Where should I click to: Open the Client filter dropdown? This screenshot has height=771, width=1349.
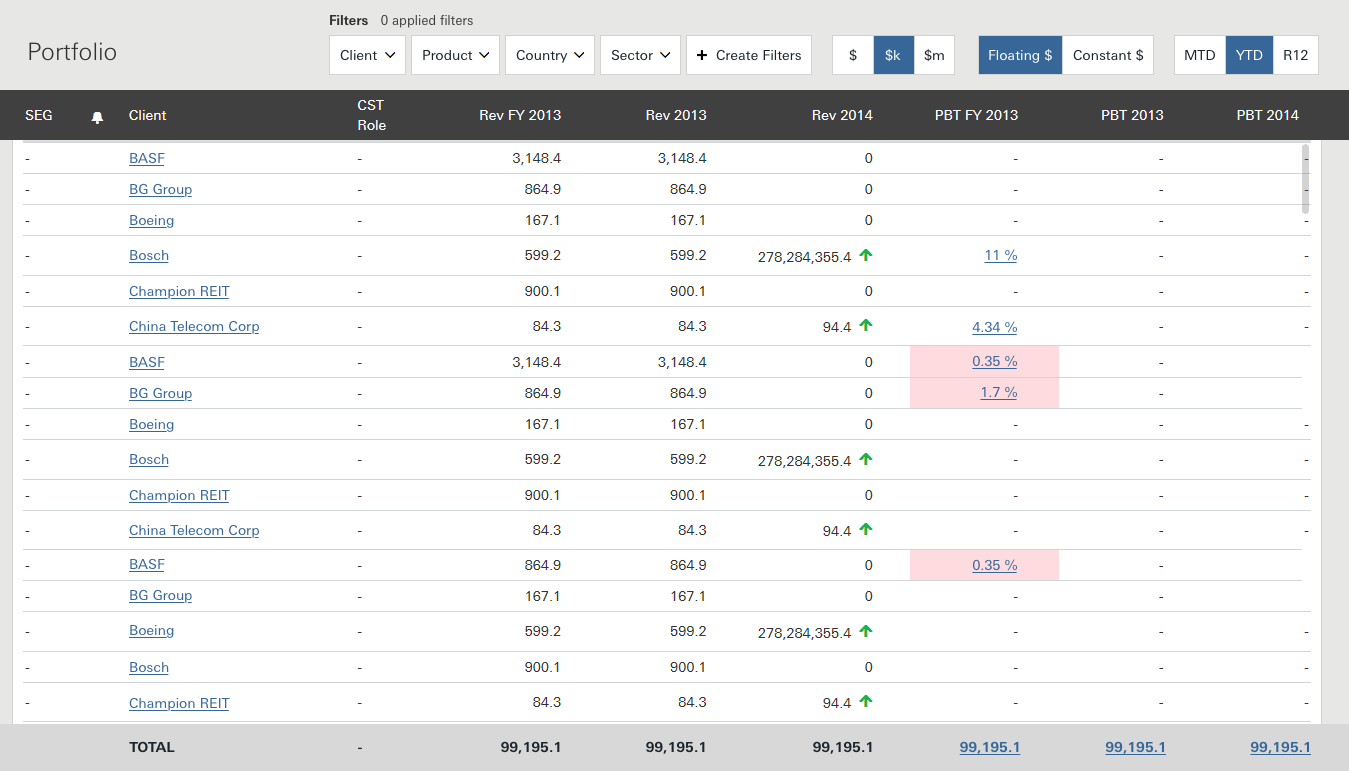367,55
